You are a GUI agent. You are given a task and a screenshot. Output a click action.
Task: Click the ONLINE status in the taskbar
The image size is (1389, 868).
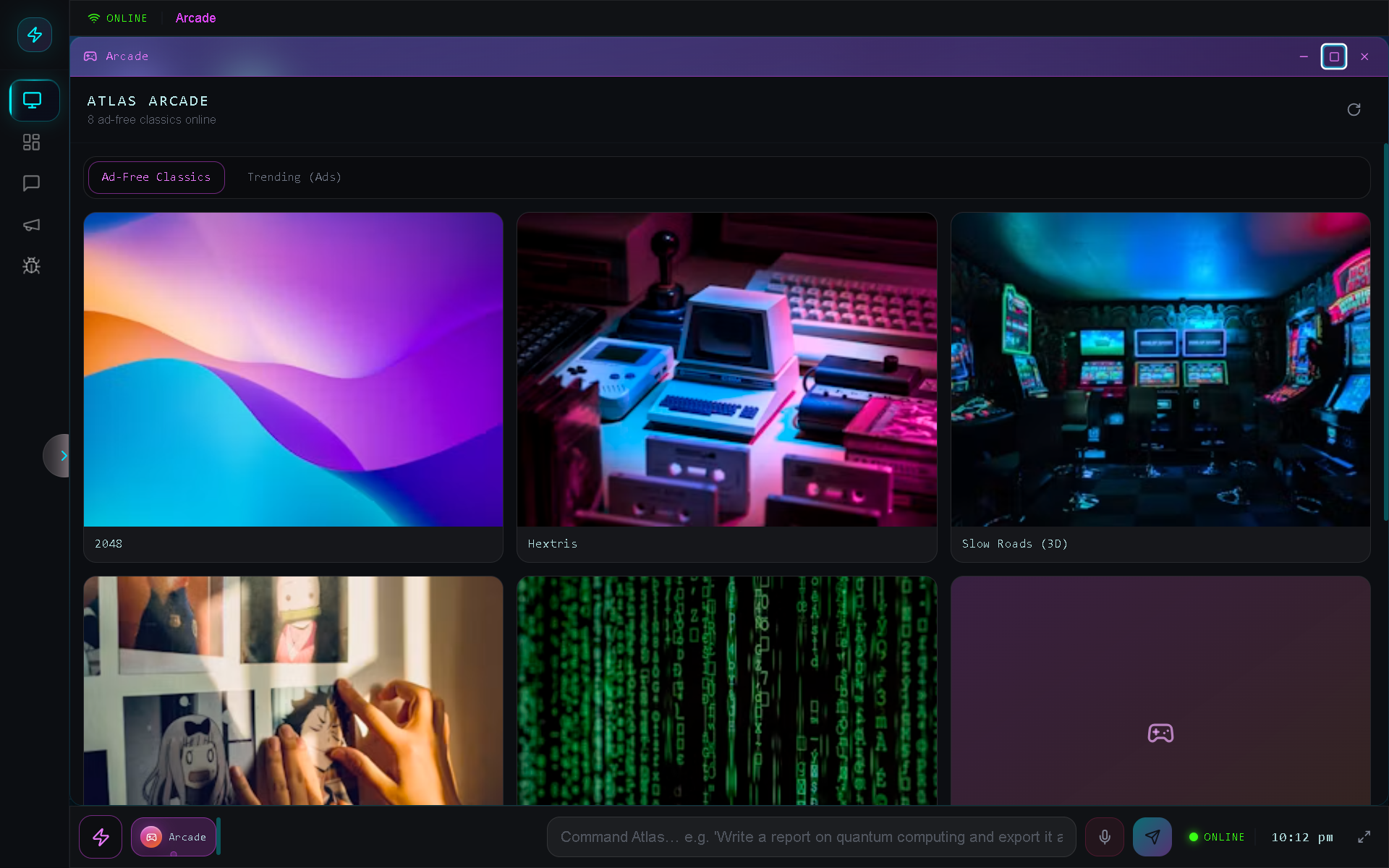click(1217, 837)
